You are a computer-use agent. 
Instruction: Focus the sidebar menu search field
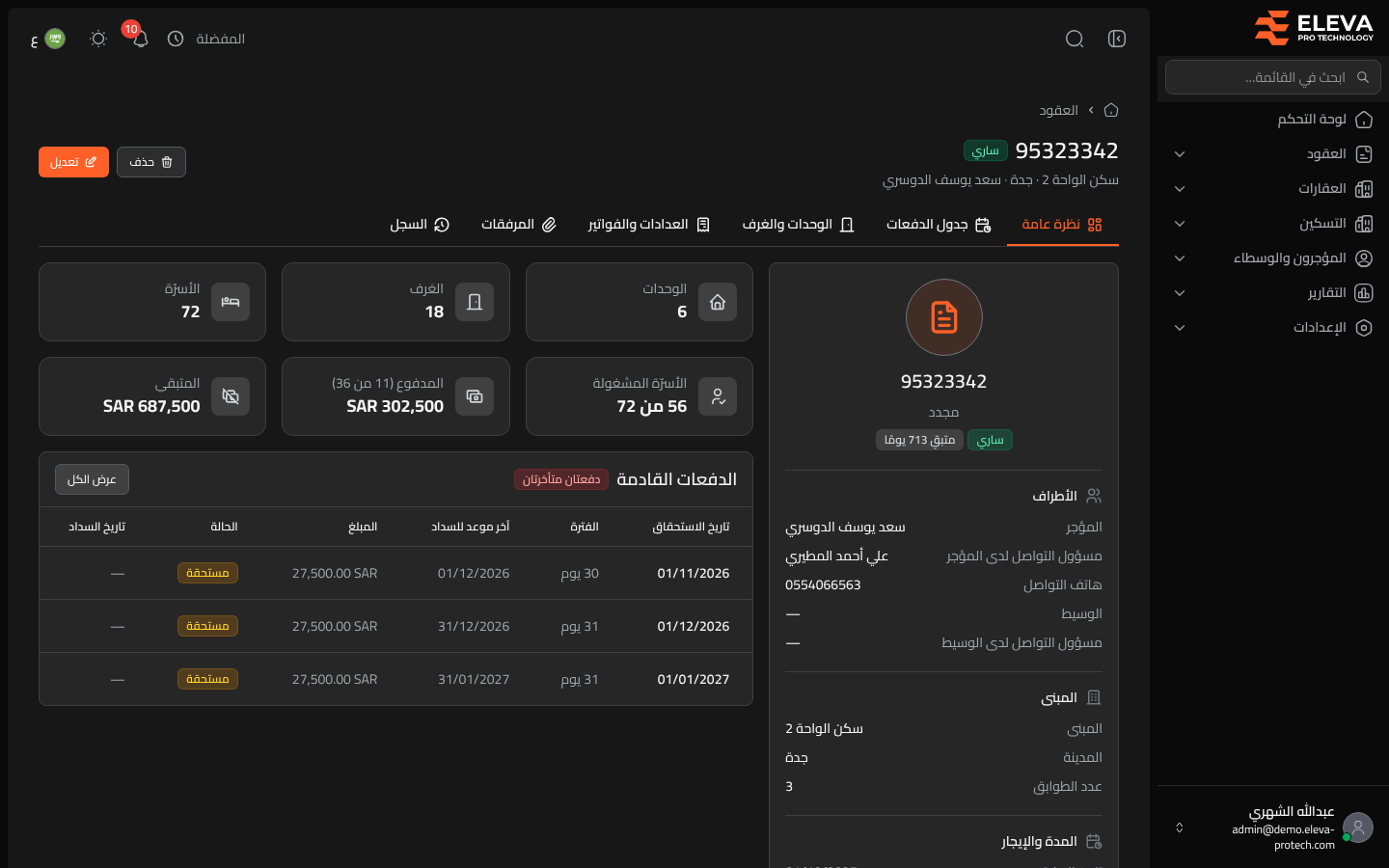tap(1273, 77)
